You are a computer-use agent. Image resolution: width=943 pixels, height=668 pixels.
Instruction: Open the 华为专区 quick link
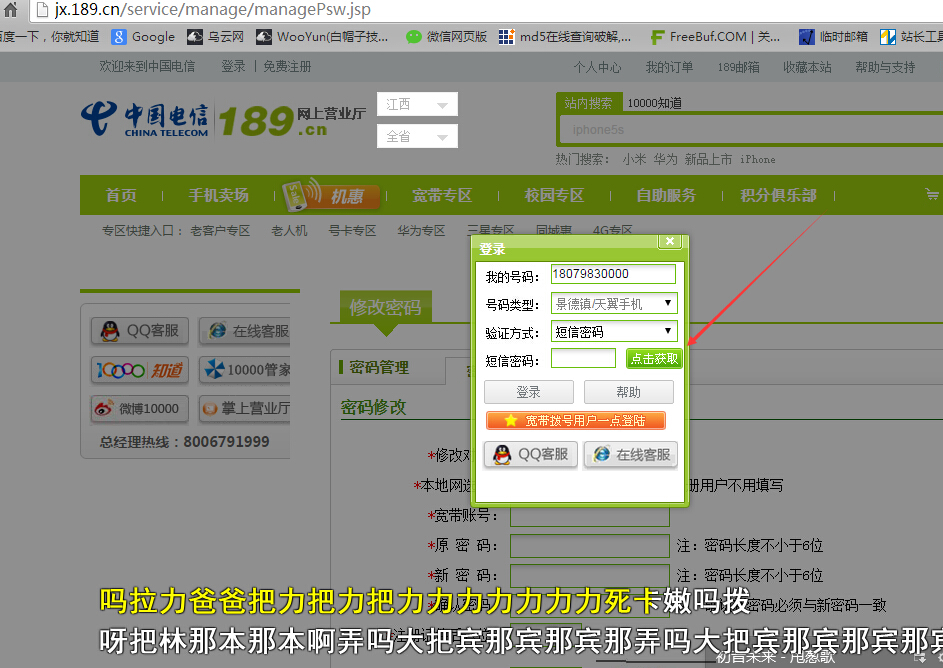point(421,231)
